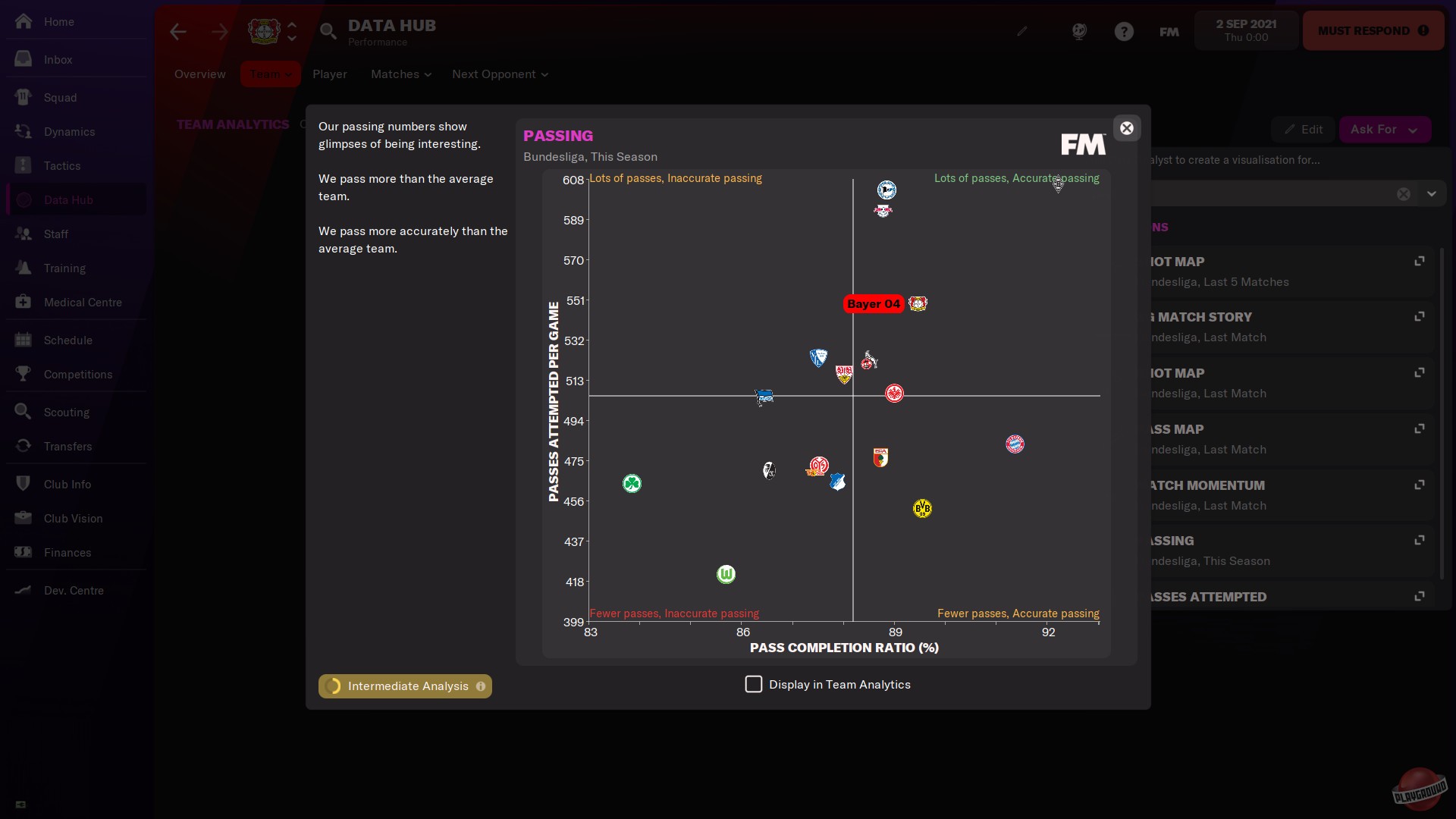Expand the Hot Map Last 5 Matches visual

coord(1419,261)
